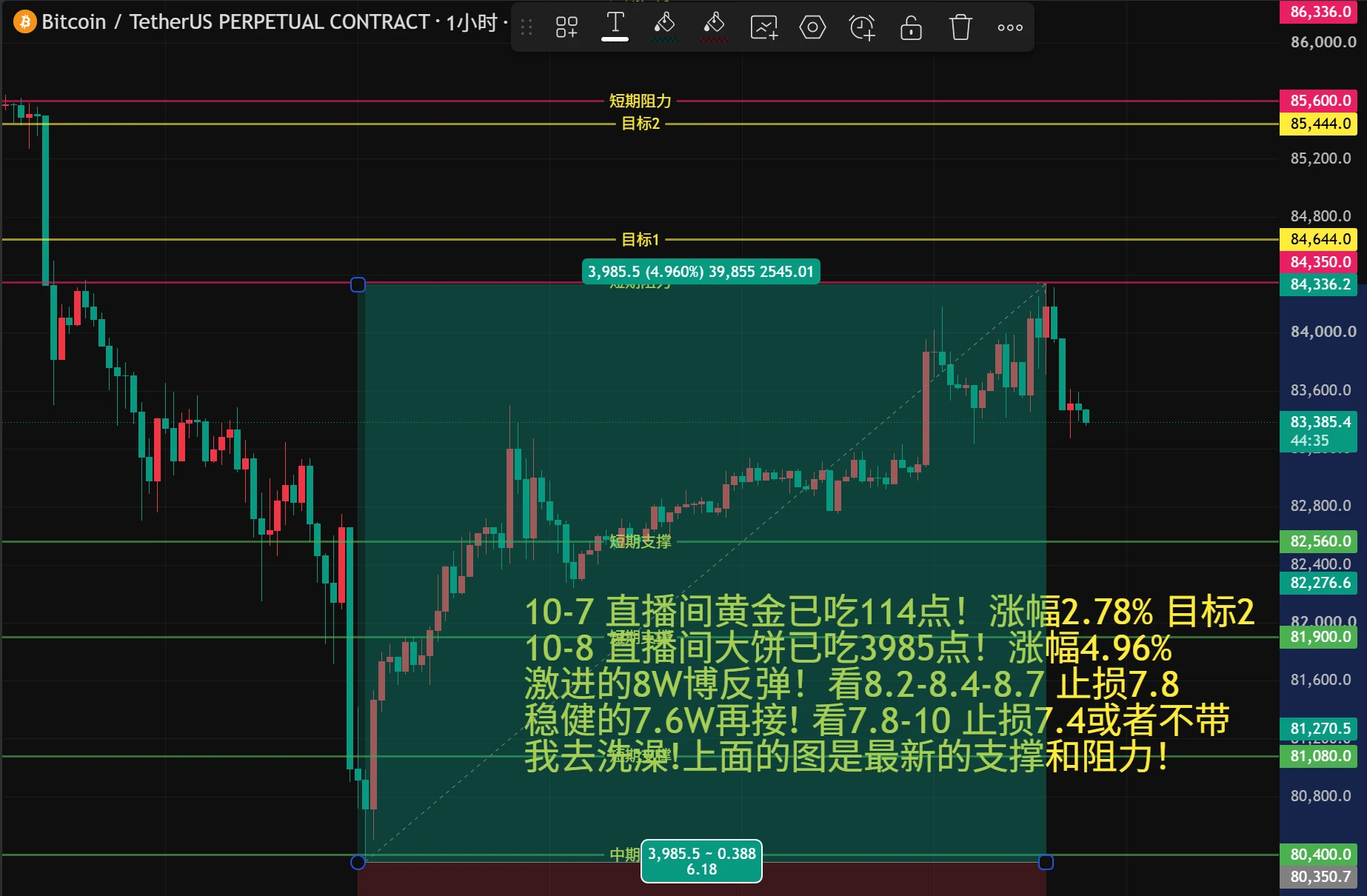1367x896 pixels.
Task: Select the text color tool
Action: pyautogui.click(x=615, y=27)
